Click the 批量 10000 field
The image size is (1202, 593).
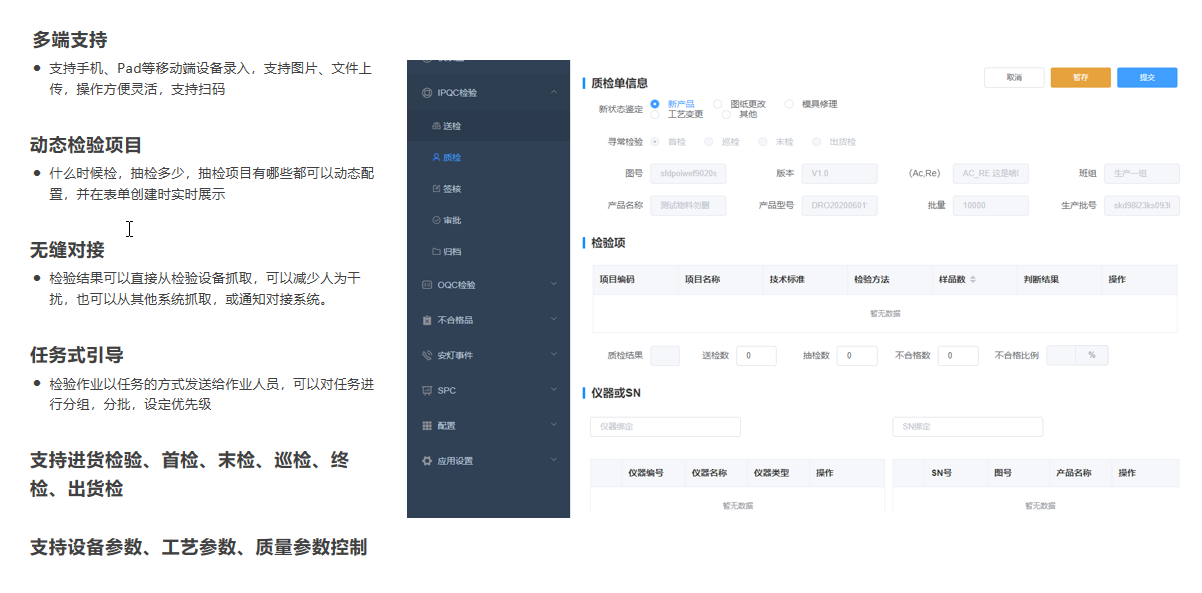coord(990,206)
